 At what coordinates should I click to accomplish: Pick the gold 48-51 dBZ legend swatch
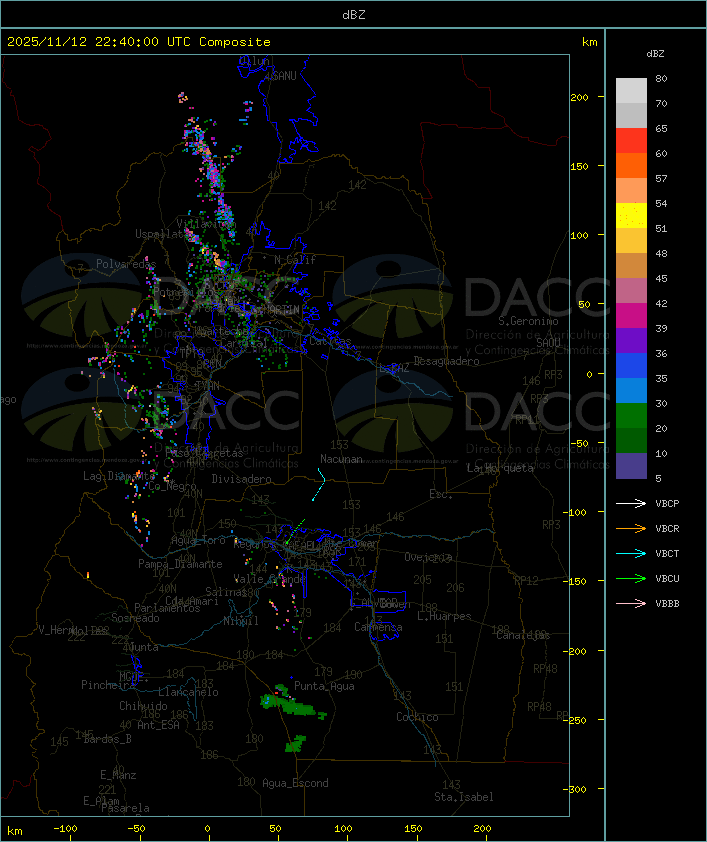click(x=631, y=241)
